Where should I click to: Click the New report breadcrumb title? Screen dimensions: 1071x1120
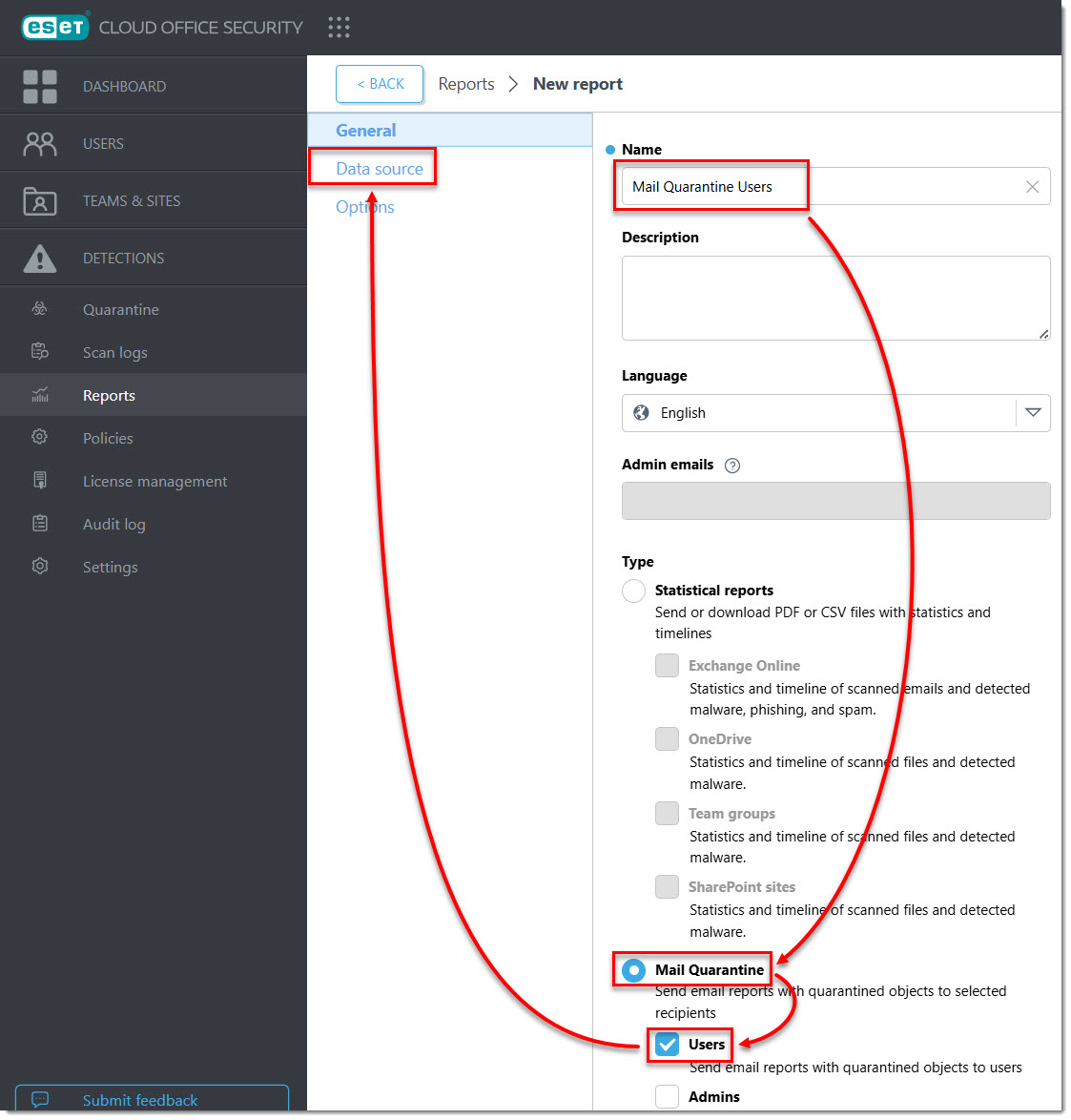coord(580,84)
